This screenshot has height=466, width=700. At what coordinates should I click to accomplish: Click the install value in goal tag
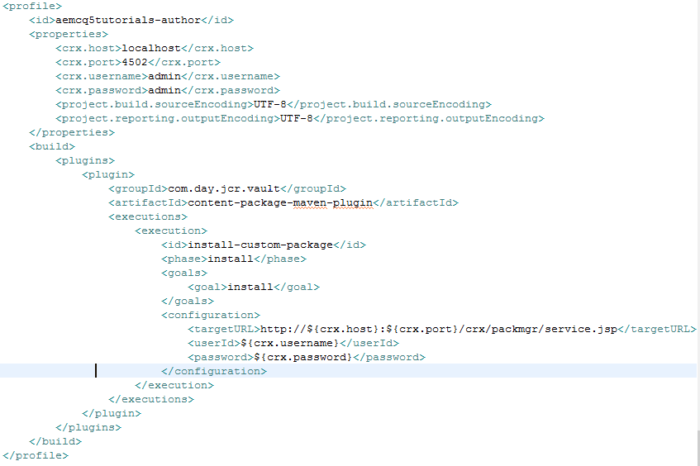(x=246, y=286)
